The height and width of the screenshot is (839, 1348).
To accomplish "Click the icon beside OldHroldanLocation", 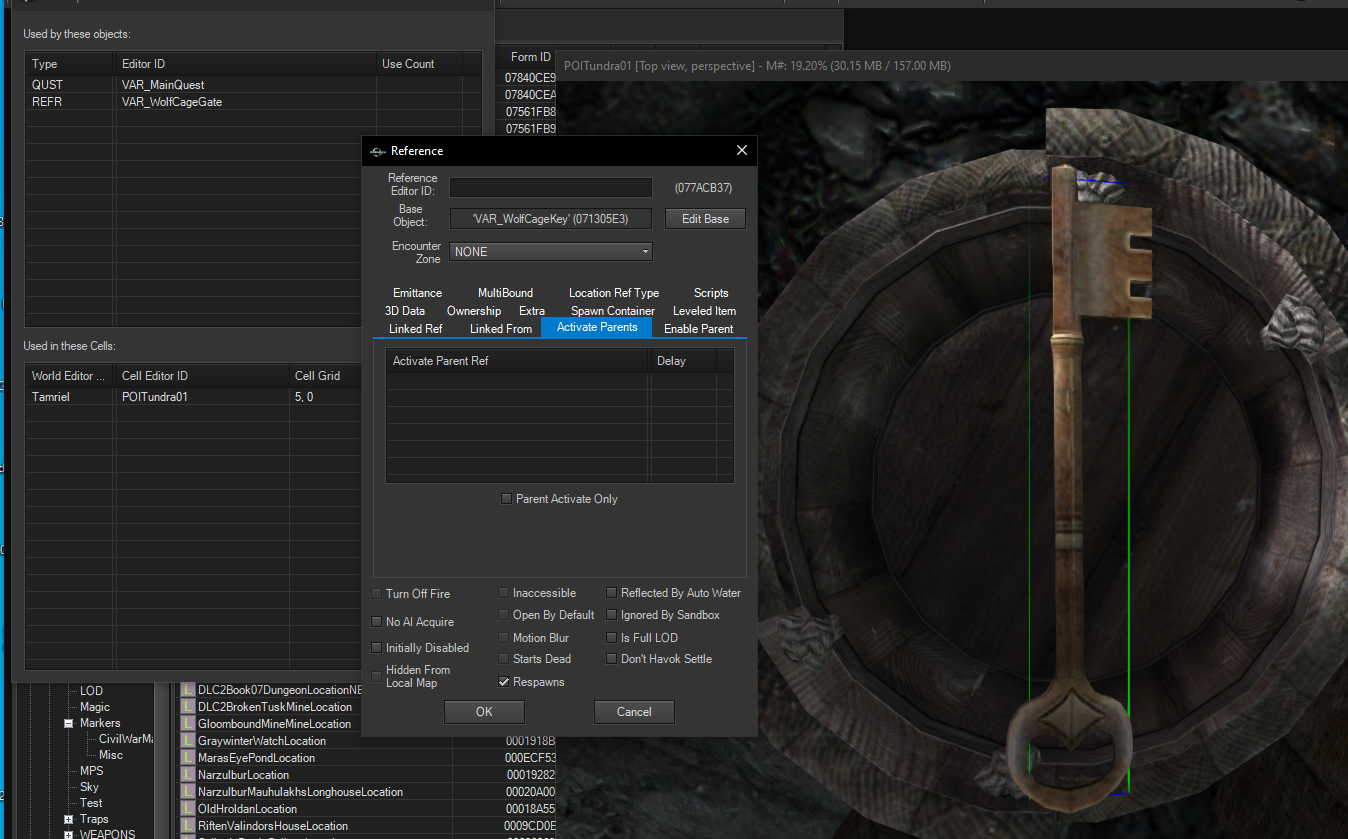I will 188,809.
